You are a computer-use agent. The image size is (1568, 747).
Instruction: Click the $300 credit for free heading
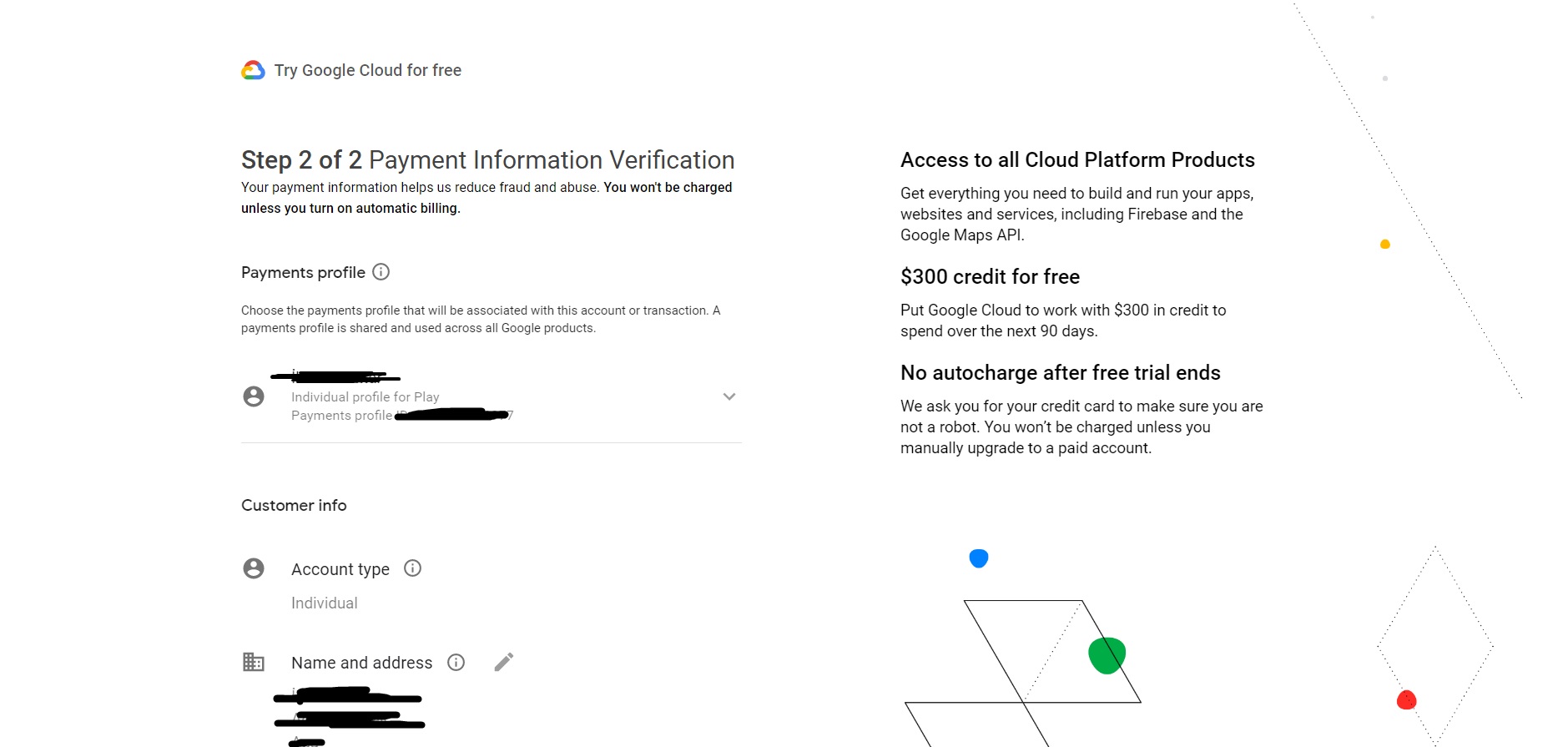pos(990,277)
